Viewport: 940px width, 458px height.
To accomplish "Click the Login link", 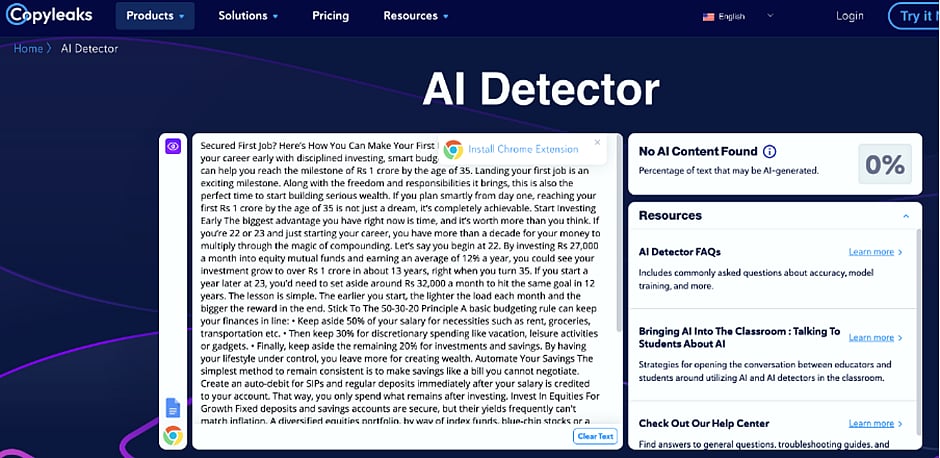I will [x=849, y=16].
